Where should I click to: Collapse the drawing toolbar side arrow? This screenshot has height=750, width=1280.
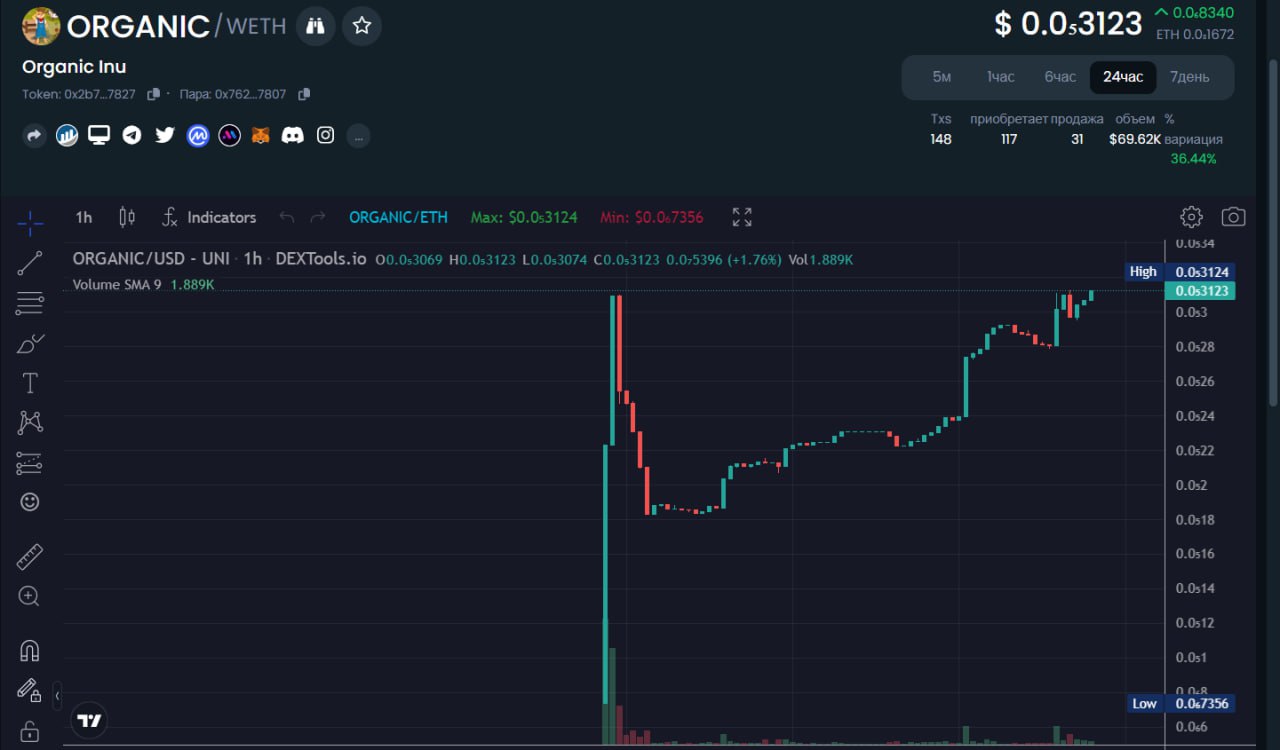coord(57,695)
